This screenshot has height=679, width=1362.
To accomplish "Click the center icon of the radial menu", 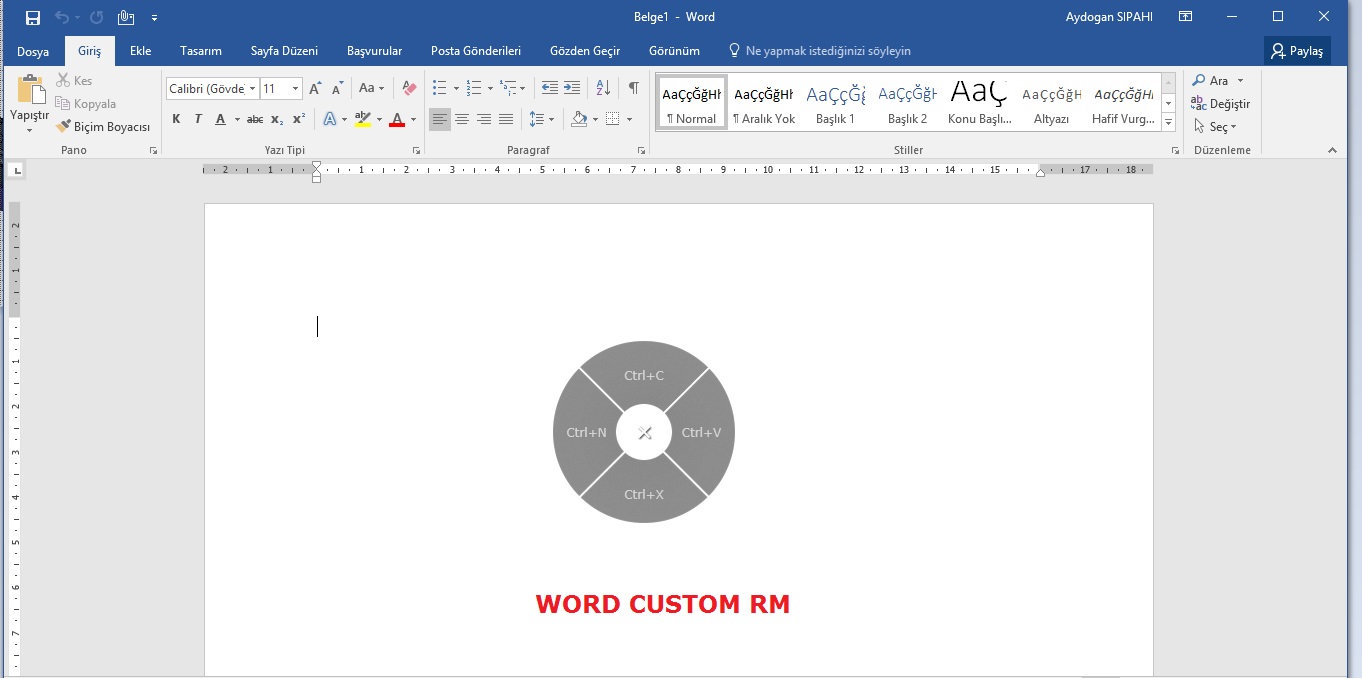I will pos(644,433).
